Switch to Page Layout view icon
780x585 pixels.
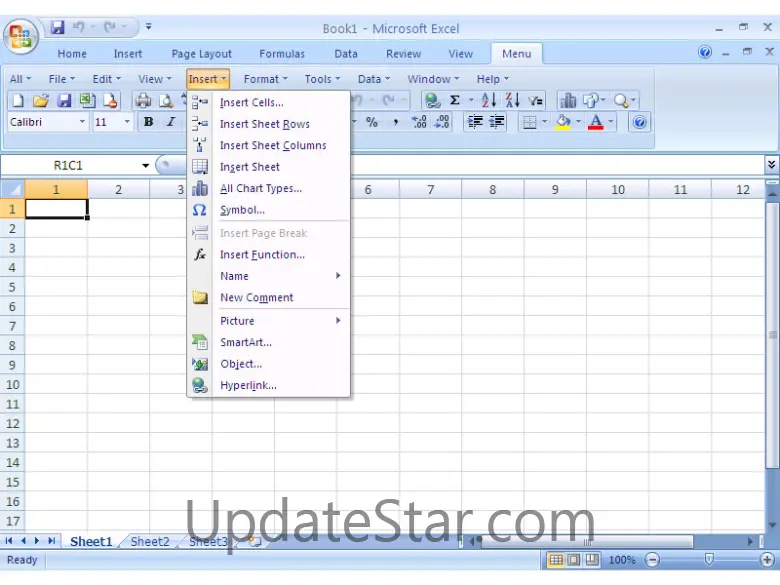coord(574,560)
